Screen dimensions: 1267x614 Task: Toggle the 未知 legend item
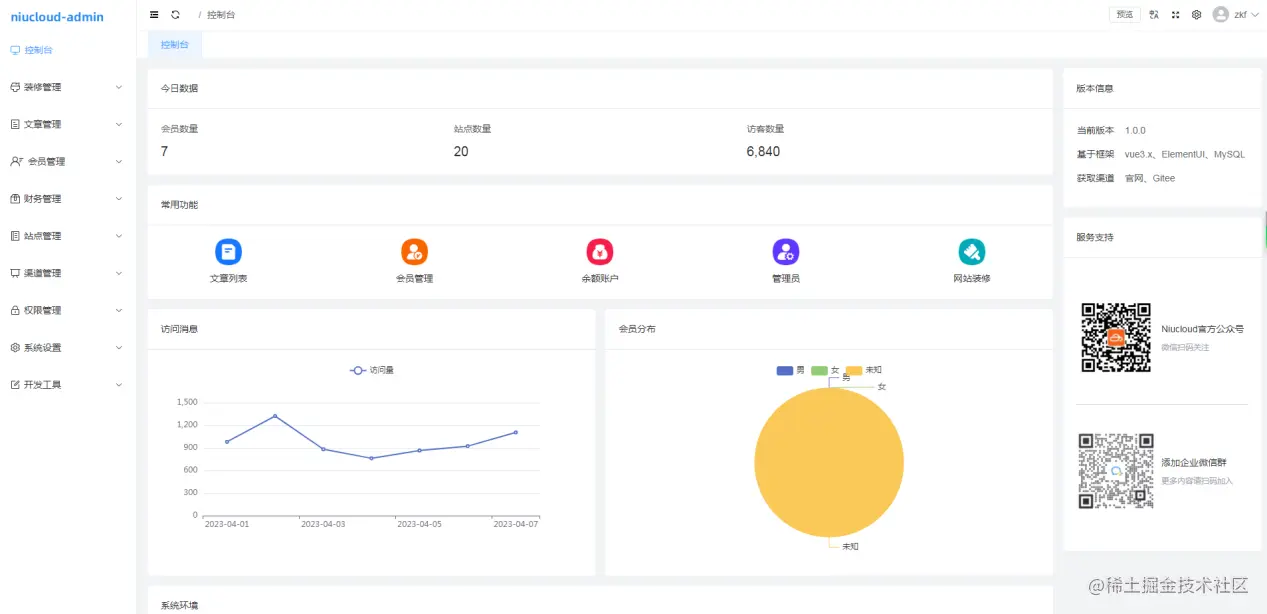click(864, 370)
